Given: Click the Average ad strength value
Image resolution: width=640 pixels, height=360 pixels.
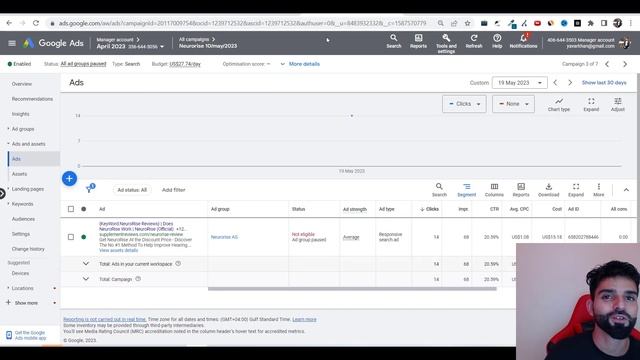Looking at the screenshot, I should [351, 237].
